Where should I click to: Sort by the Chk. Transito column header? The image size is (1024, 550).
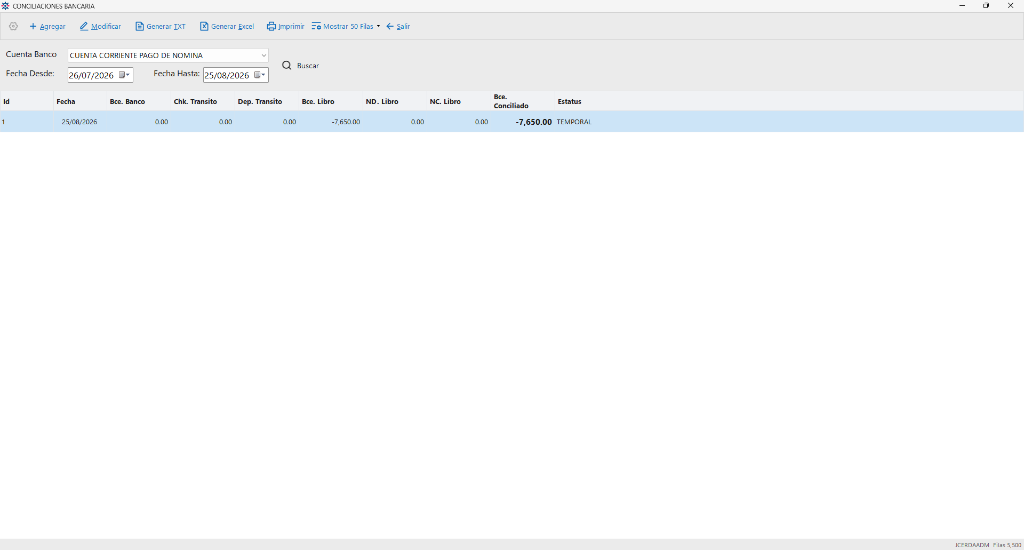tap(203, 101)
